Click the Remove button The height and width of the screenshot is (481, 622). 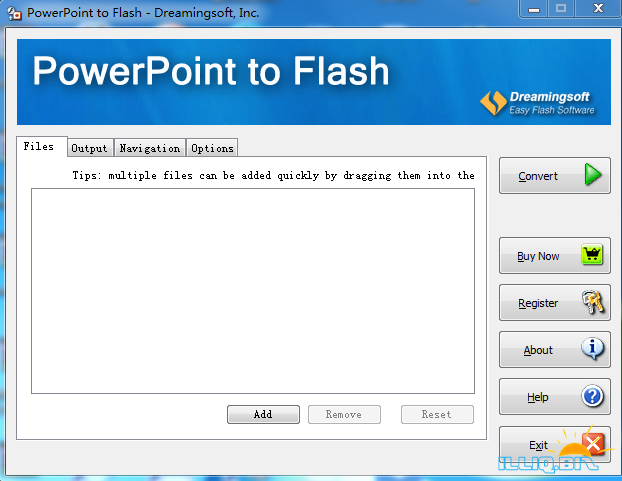click(344, 414)
